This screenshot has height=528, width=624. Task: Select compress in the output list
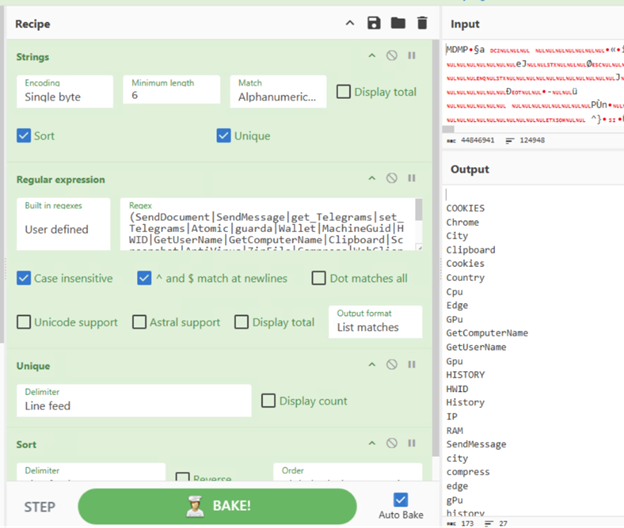(468, 472)
